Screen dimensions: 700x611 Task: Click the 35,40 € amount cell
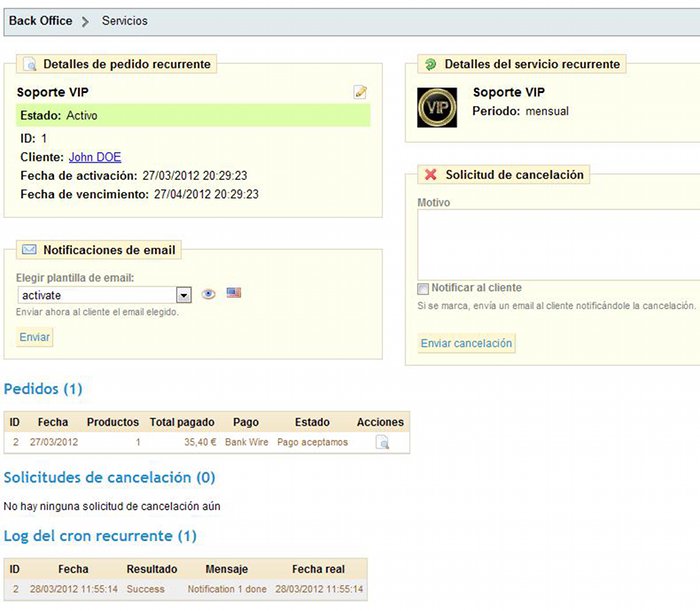pos(200,442)
